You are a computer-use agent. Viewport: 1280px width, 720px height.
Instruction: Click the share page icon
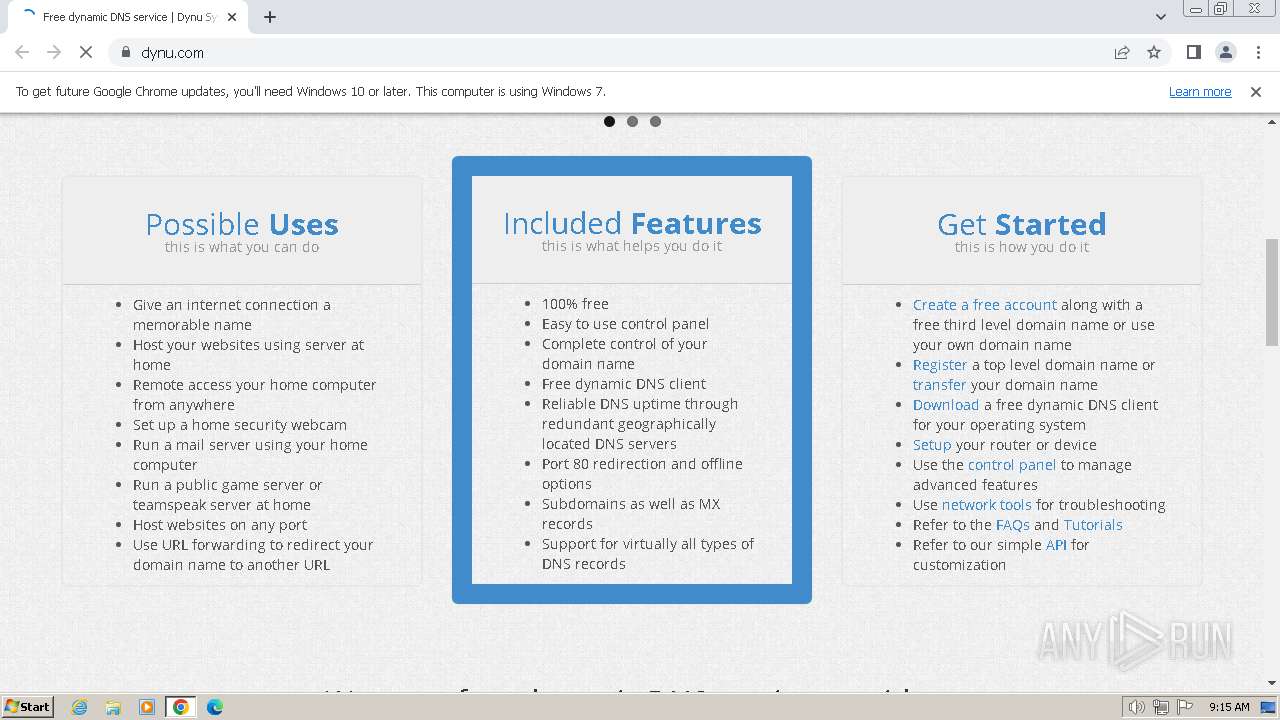1122,52
